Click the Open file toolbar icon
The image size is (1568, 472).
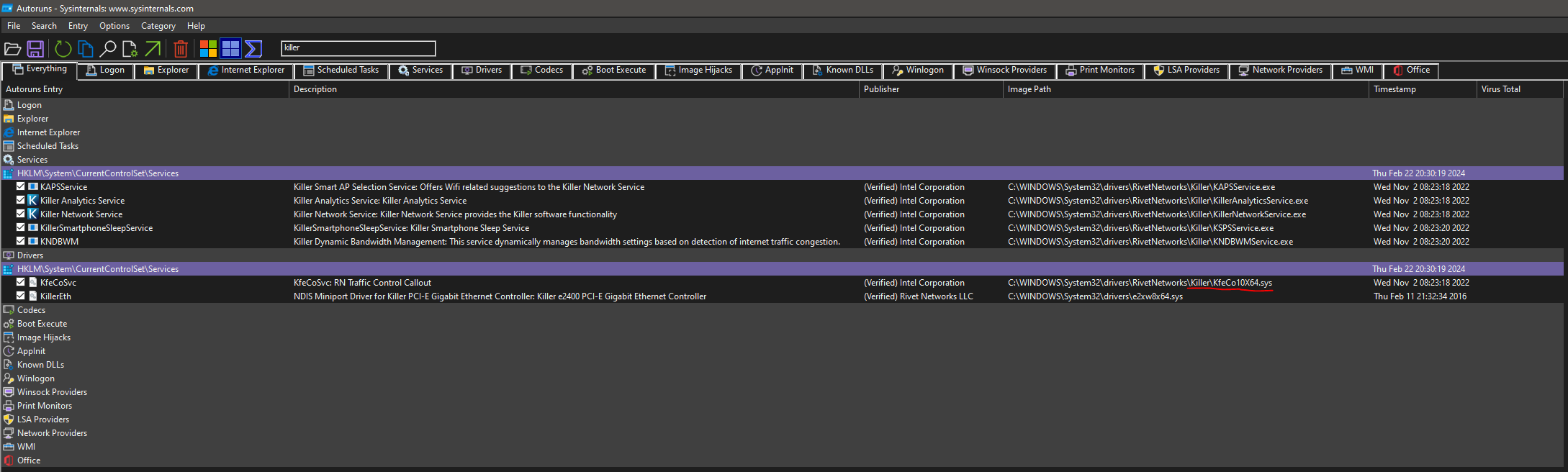(12, 49)
